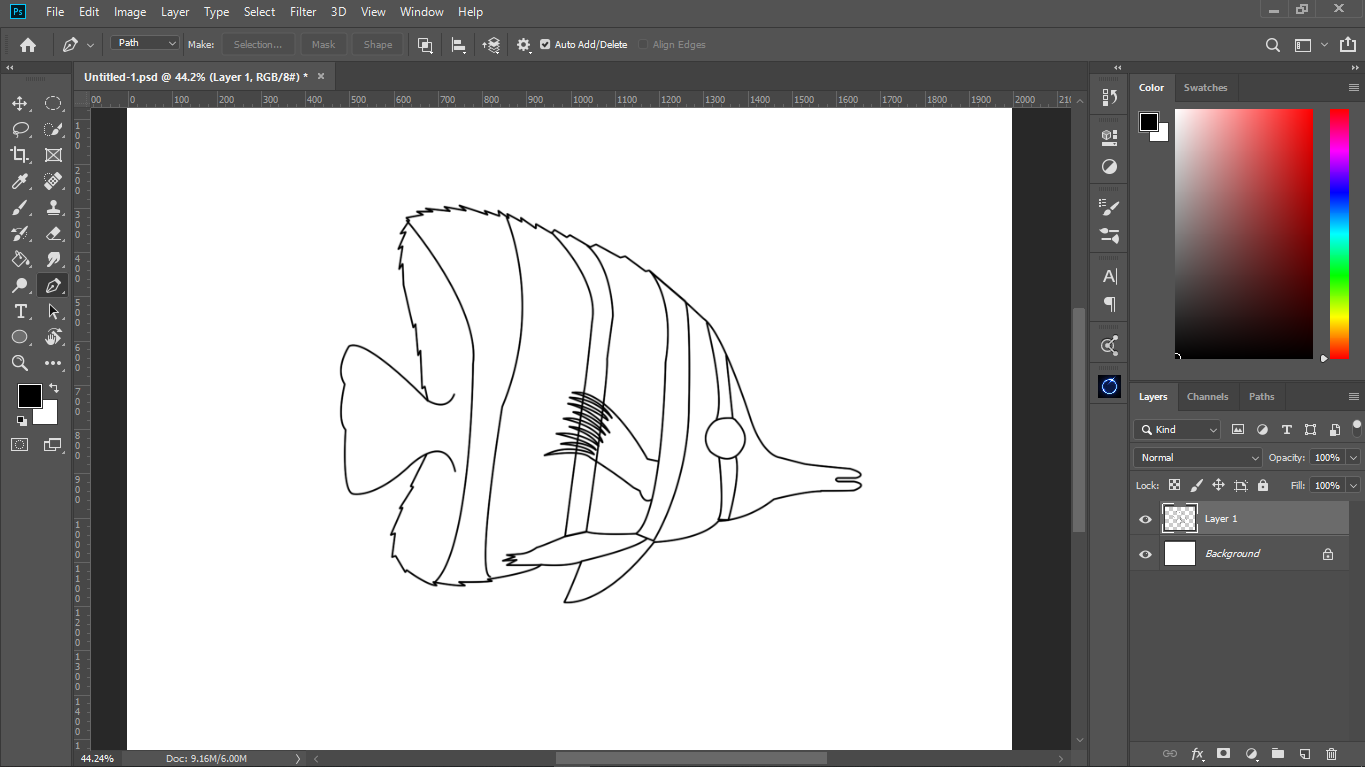This screenshot has height=767, width=1365.
Task: Uncheck the Auto Add/Delete checkbox
Action: point(545,45)
